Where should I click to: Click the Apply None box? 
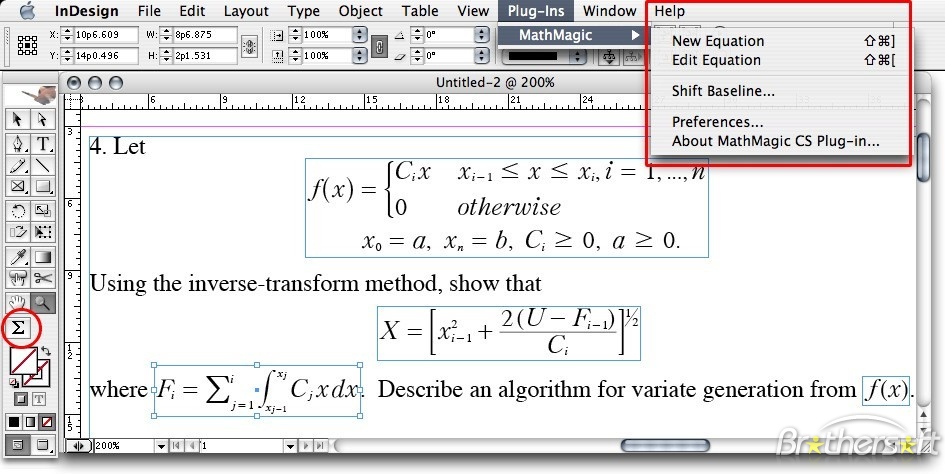46,422
